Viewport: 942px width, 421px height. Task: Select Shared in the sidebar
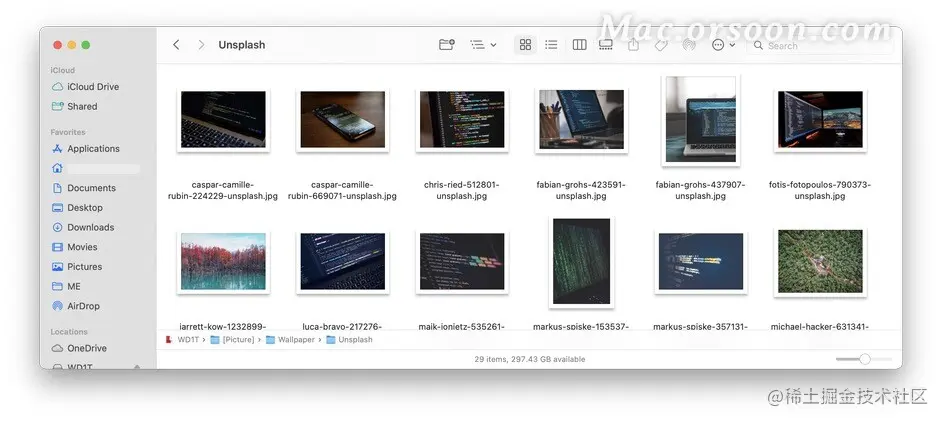coord(74,106)
